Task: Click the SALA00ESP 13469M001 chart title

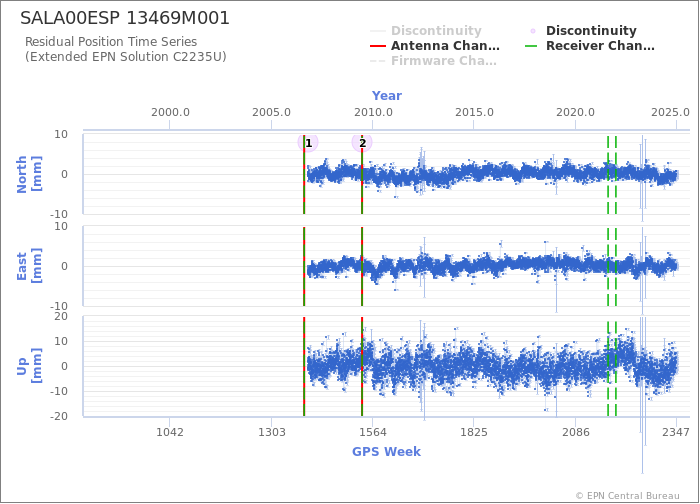Action: point(125,18)
